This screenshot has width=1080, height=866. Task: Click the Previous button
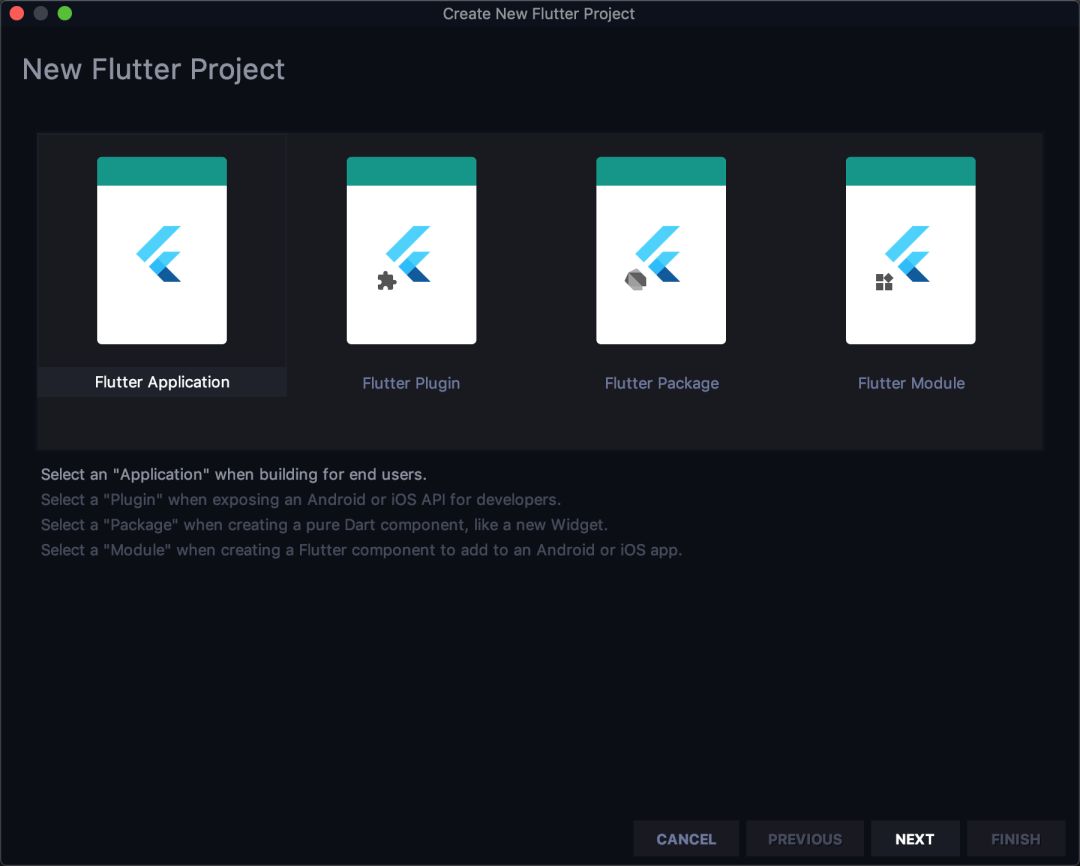[804, 839]
